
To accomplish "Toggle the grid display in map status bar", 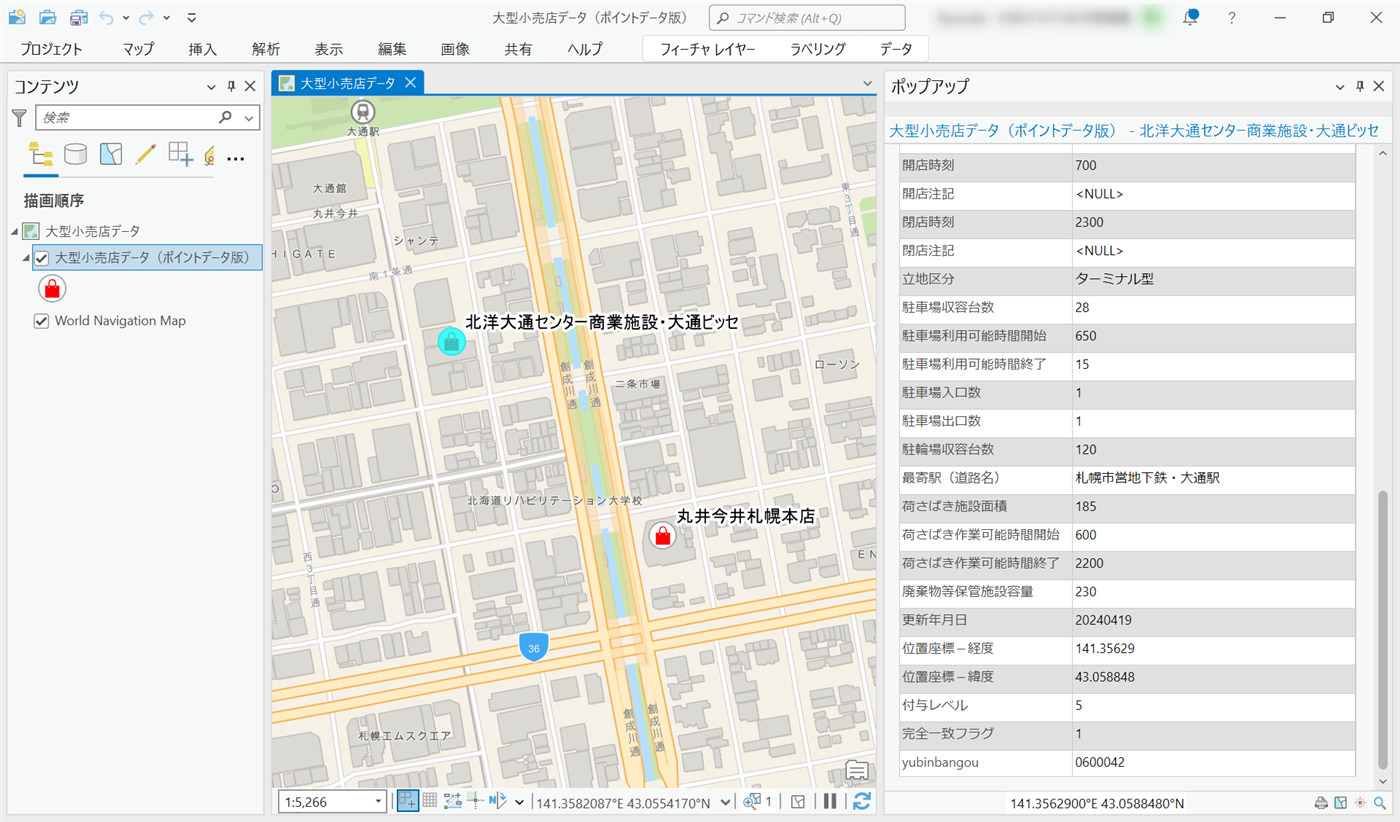I will pos(430,801).
